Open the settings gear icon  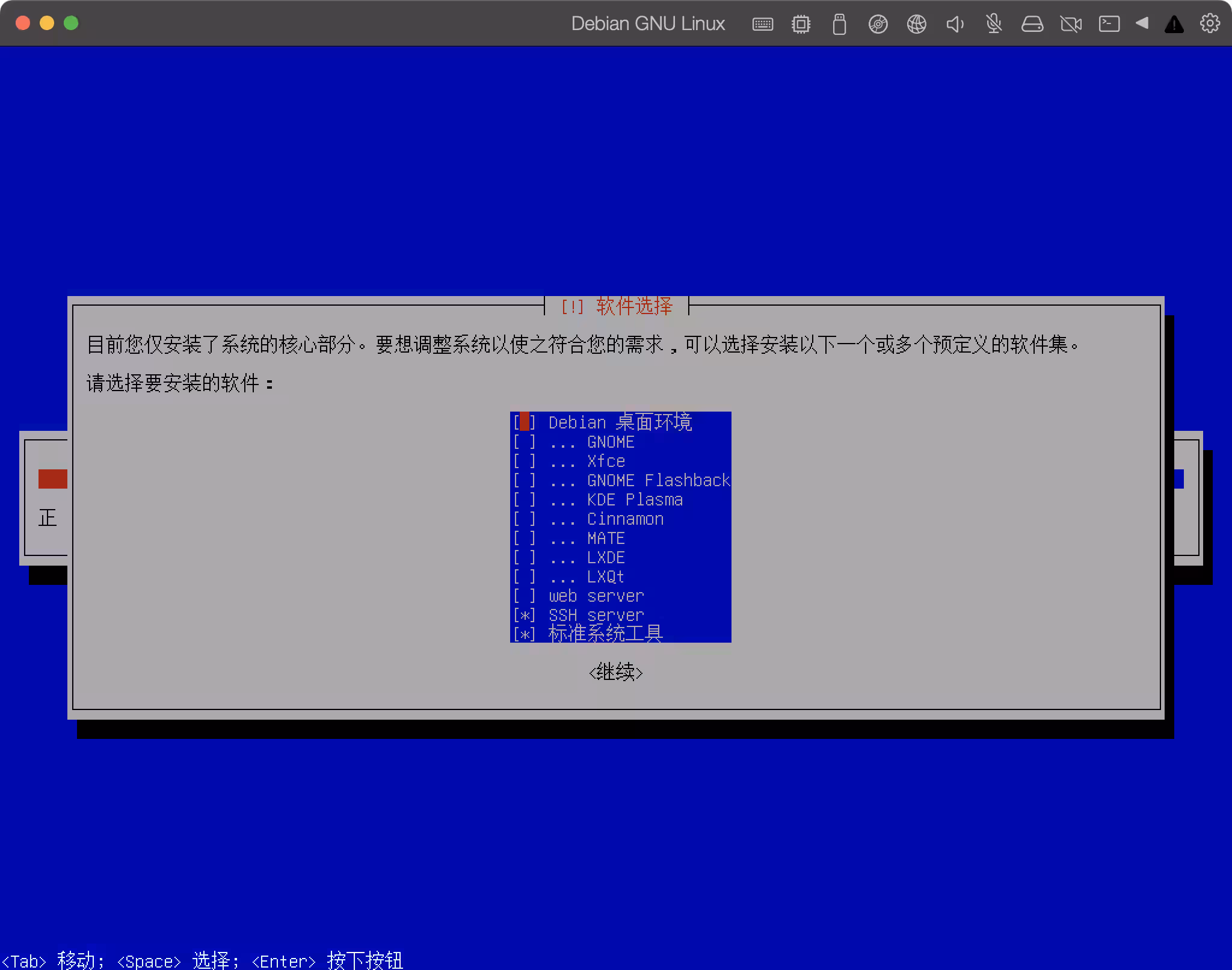(1210, 23)
